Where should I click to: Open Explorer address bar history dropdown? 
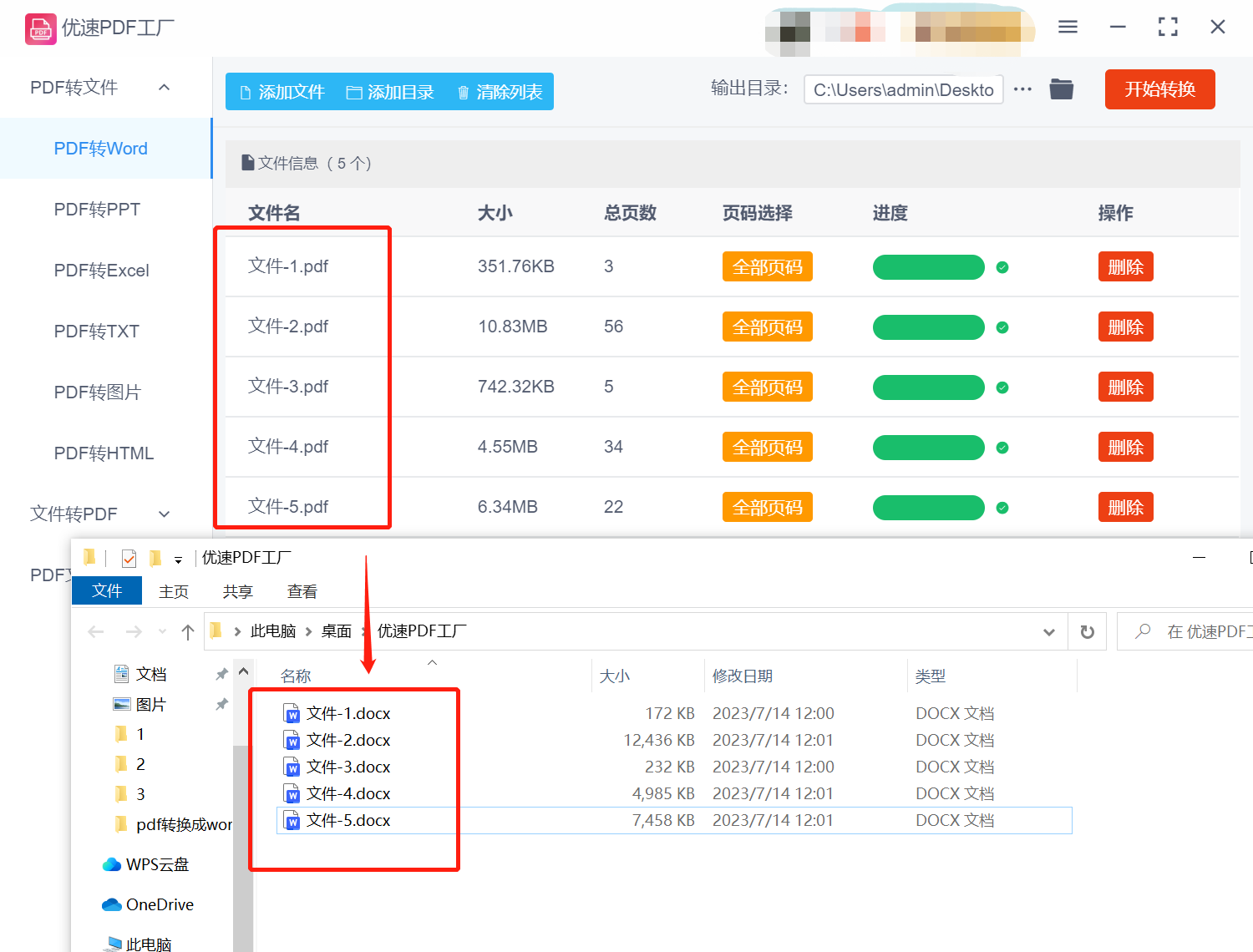pos(1049,632)
